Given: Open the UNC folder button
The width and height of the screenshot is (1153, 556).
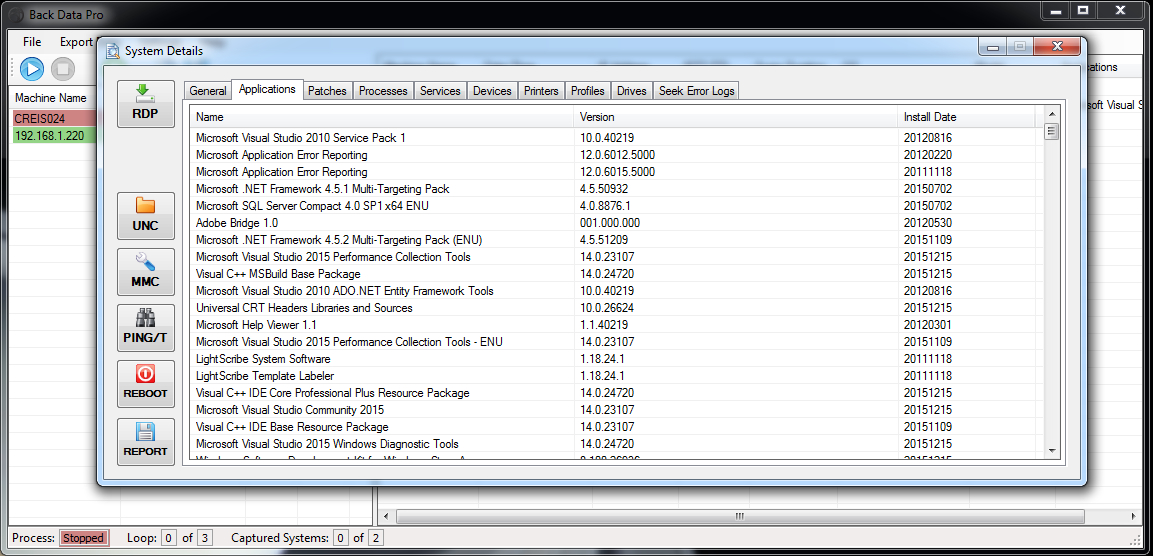Looking at the screenshot, I should 146,215.
